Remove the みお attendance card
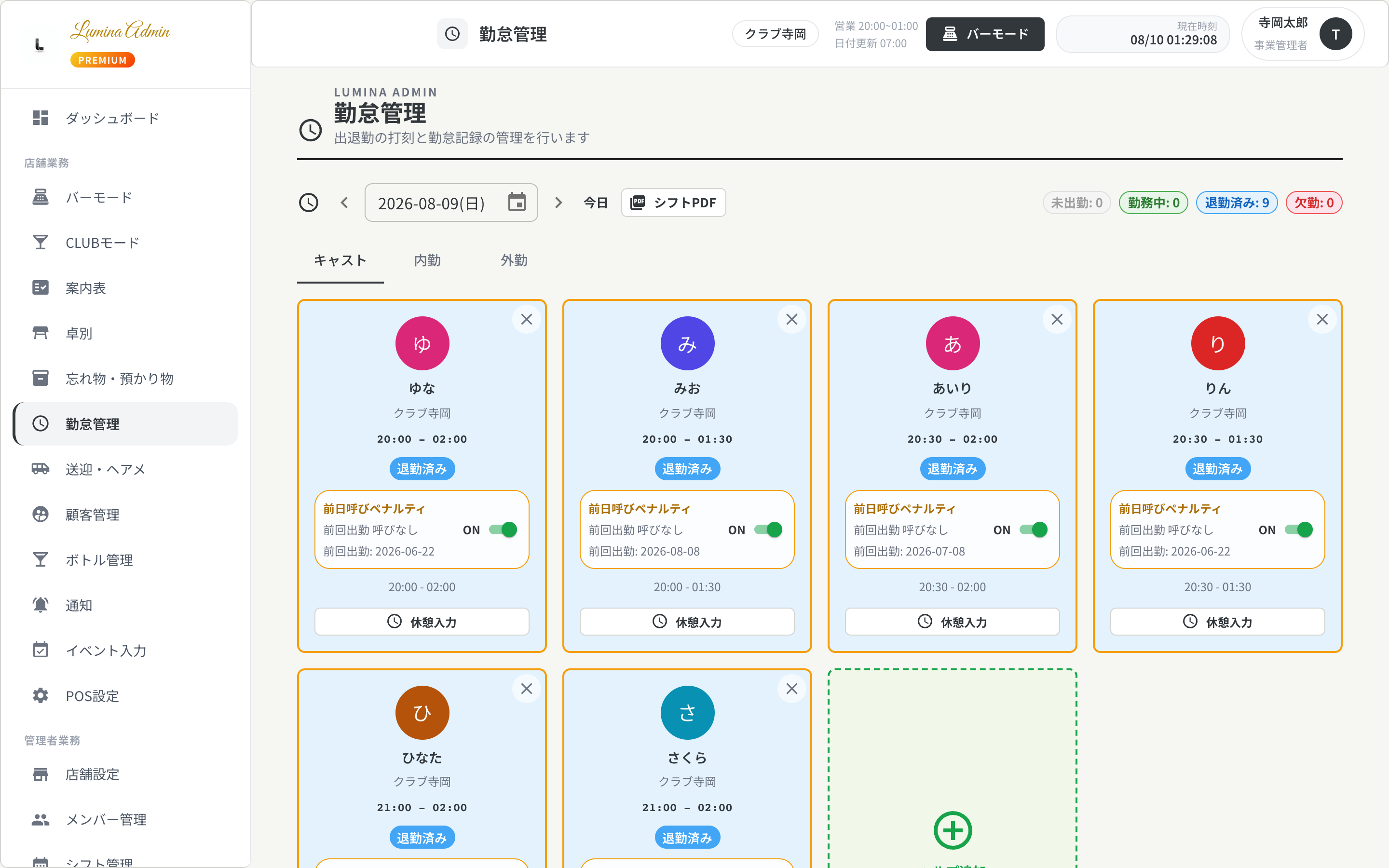The height and width of the screenshot is (868, 1389). point(791,320)
